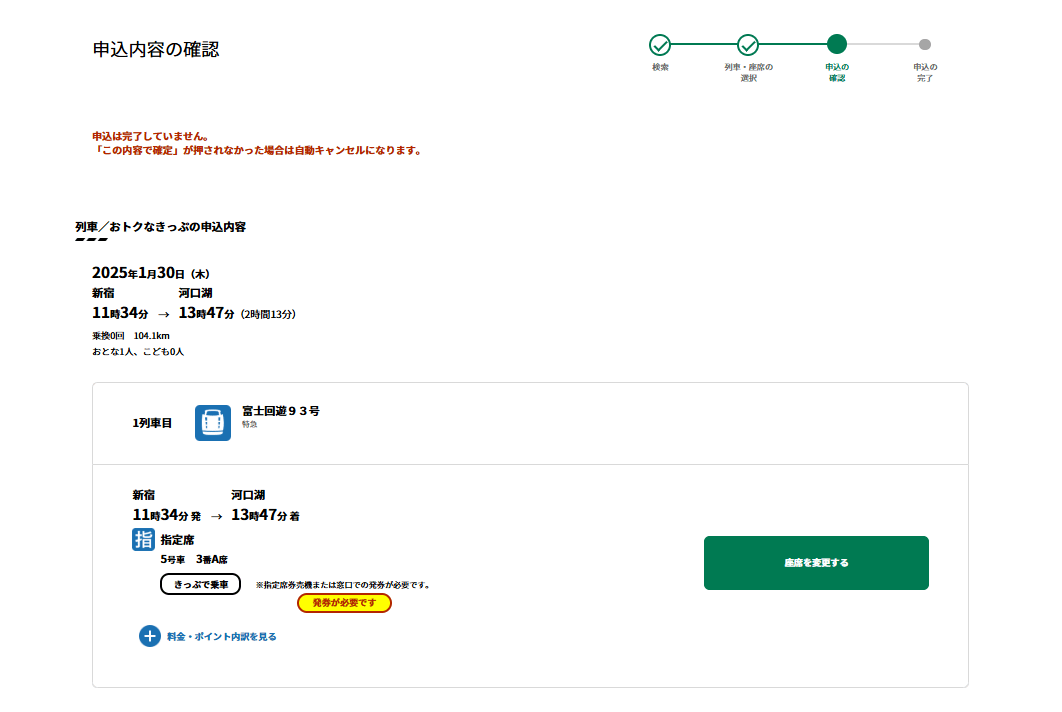
Task: Click the 申込内容の確認 page heading
Action: (x=155, y=49)
